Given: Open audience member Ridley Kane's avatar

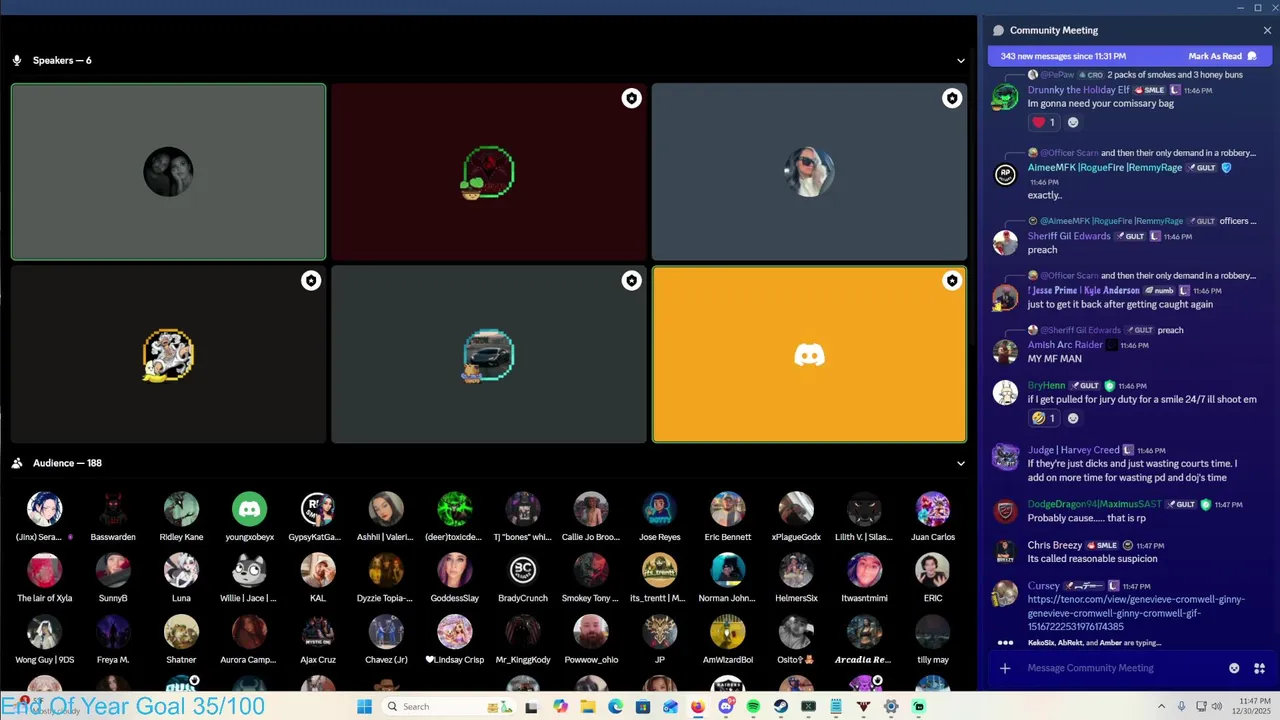Looking at the screenshot, I should tap(181, 509).
